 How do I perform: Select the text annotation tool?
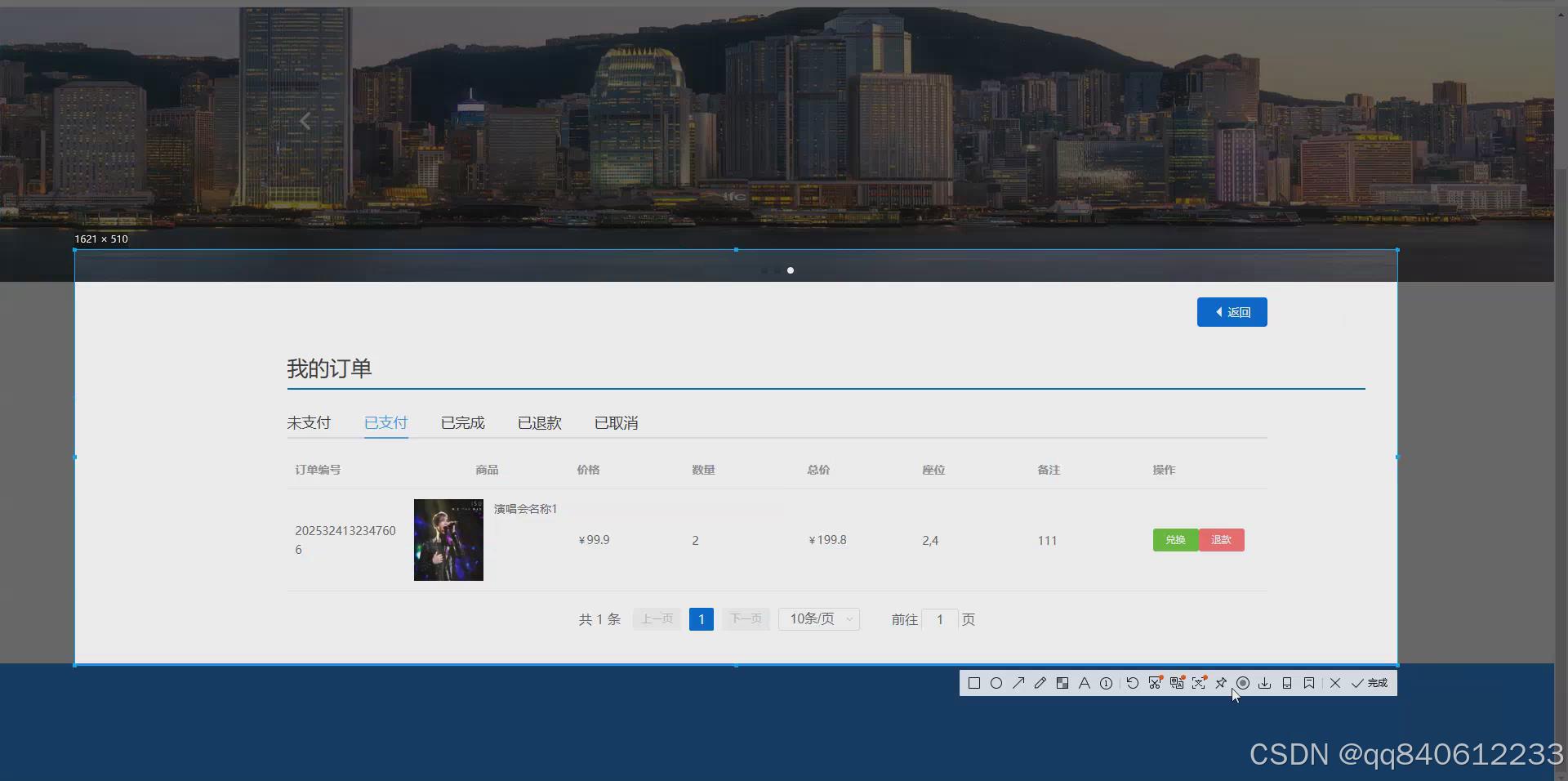1085,683
